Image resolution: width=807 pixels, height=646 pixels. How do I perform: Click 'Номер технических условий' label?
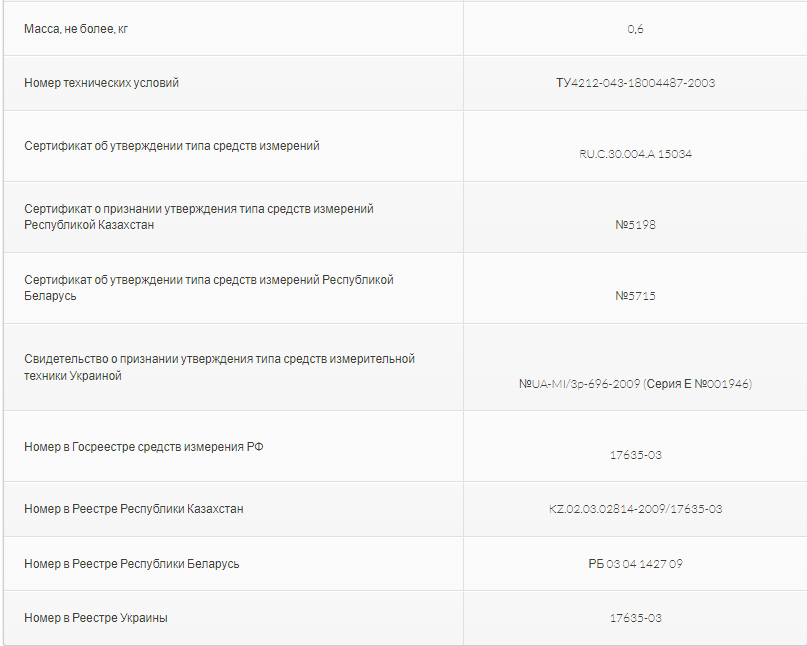point(102,83)
